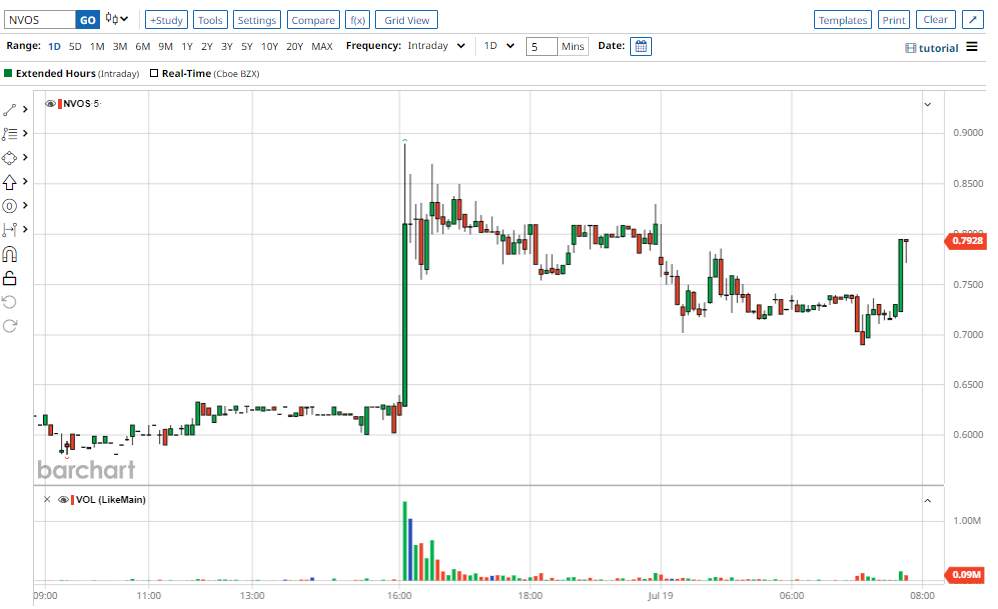This screenshot has width=998, height=609.
Task: Open chart Settings
Action: pyautogui.click(x=257, y=20)
